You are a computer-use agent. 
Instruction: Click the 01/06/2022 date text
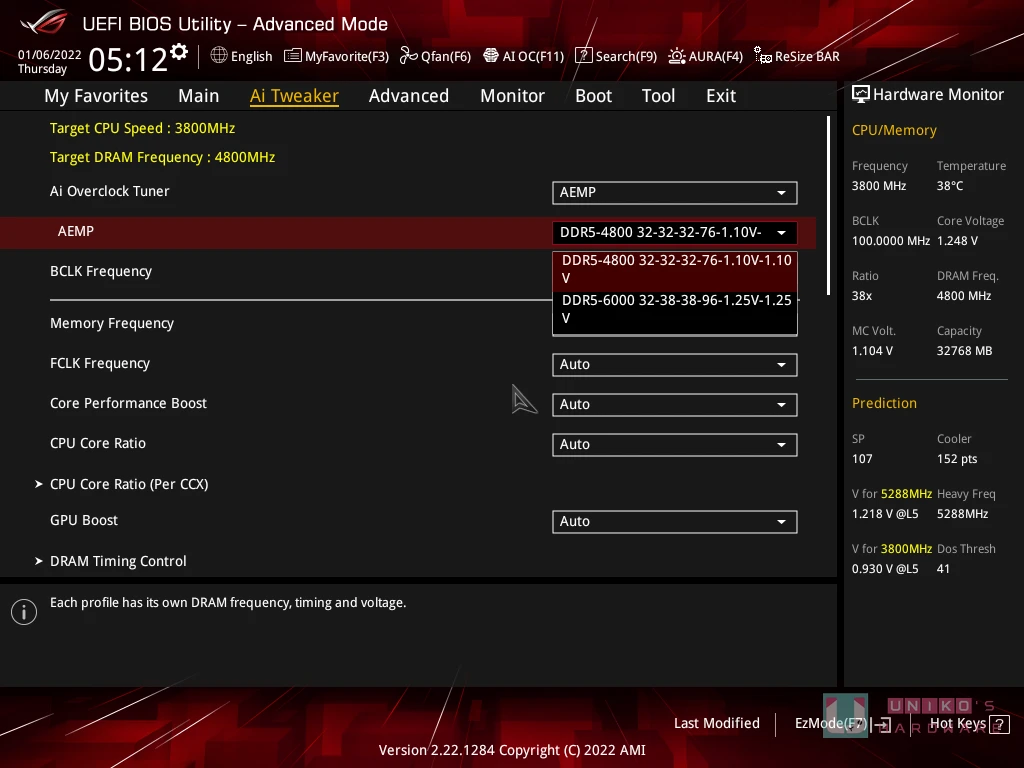click(50, 55)
